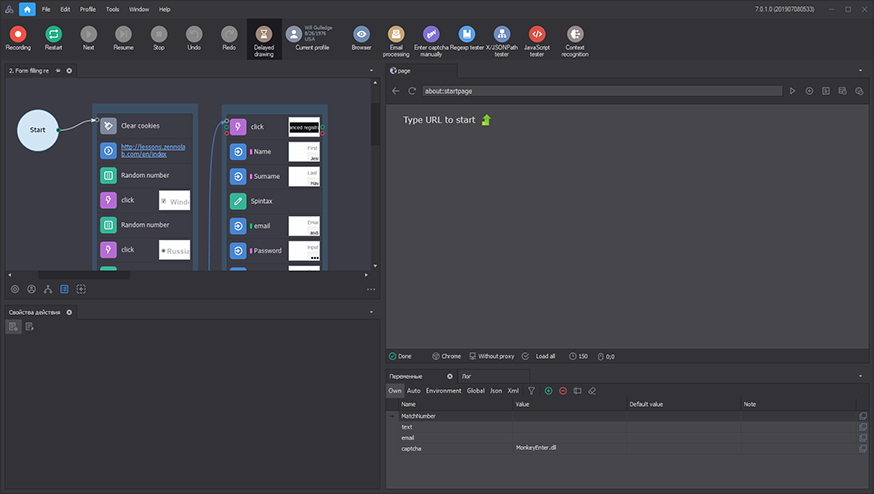874x494 pixels.
Task: Select the Global variables filter
Action: point(475,391)
